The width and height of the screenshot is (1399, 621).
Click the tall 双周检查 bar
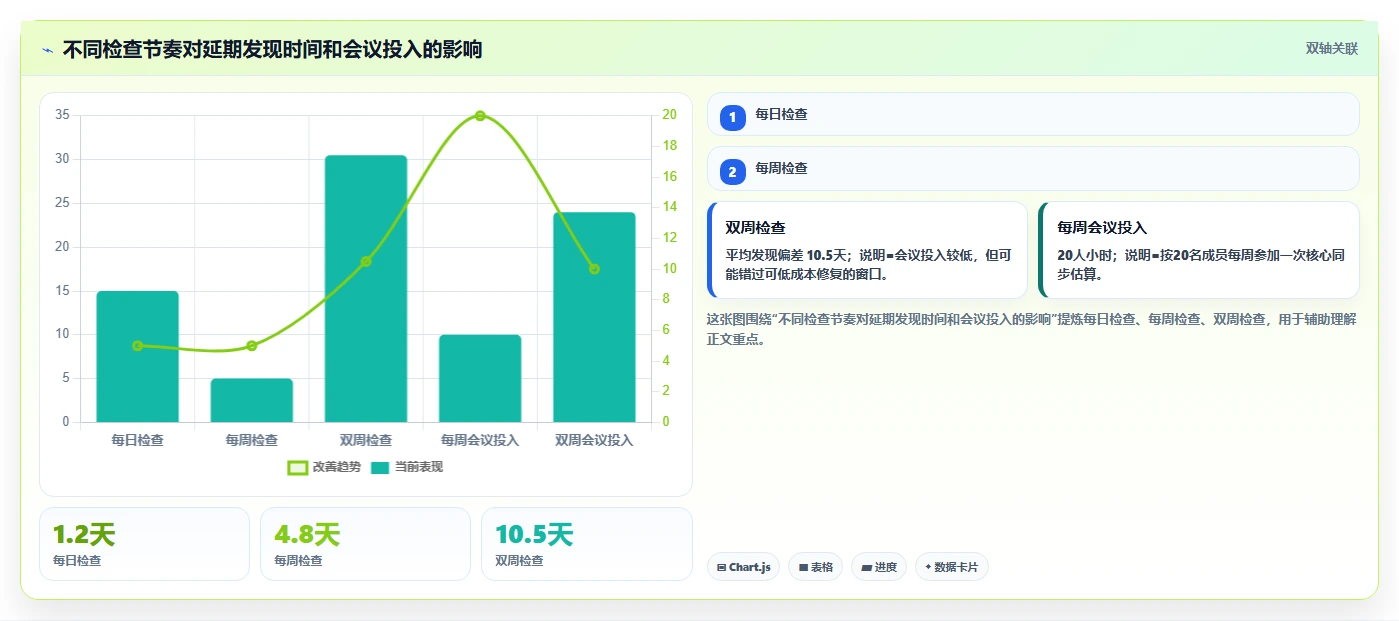point(366,289)
